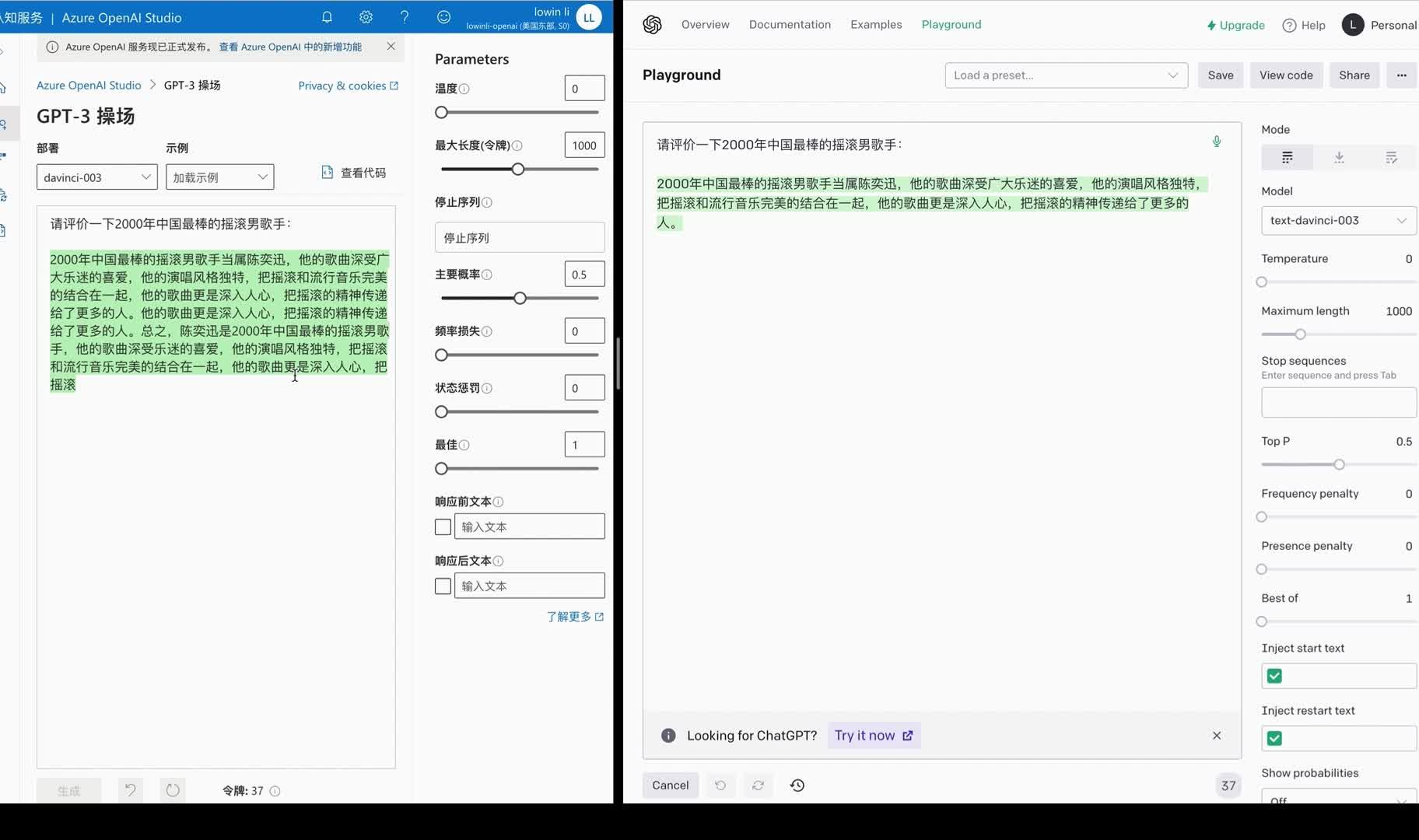Open the Load a preset dropdown
This screenshot has height=840, width=1419.
(1065, 75)
